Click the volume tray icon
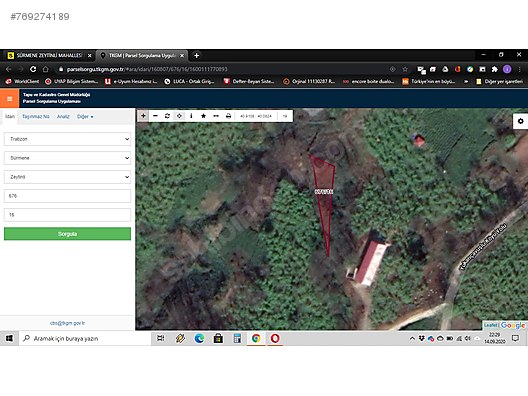The height and width of the screenshot is (396, 528). coord(468,338)
